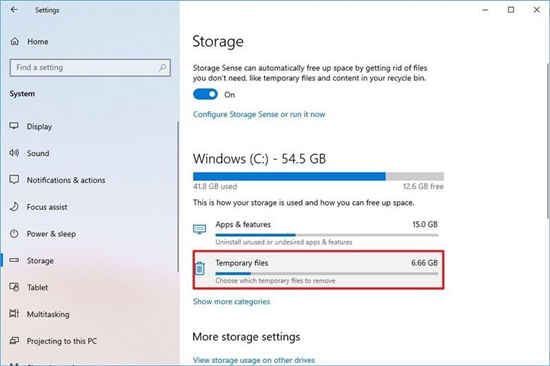Click the Notifications & actions icon
This screenshot has height=366, width=550.
14,180
